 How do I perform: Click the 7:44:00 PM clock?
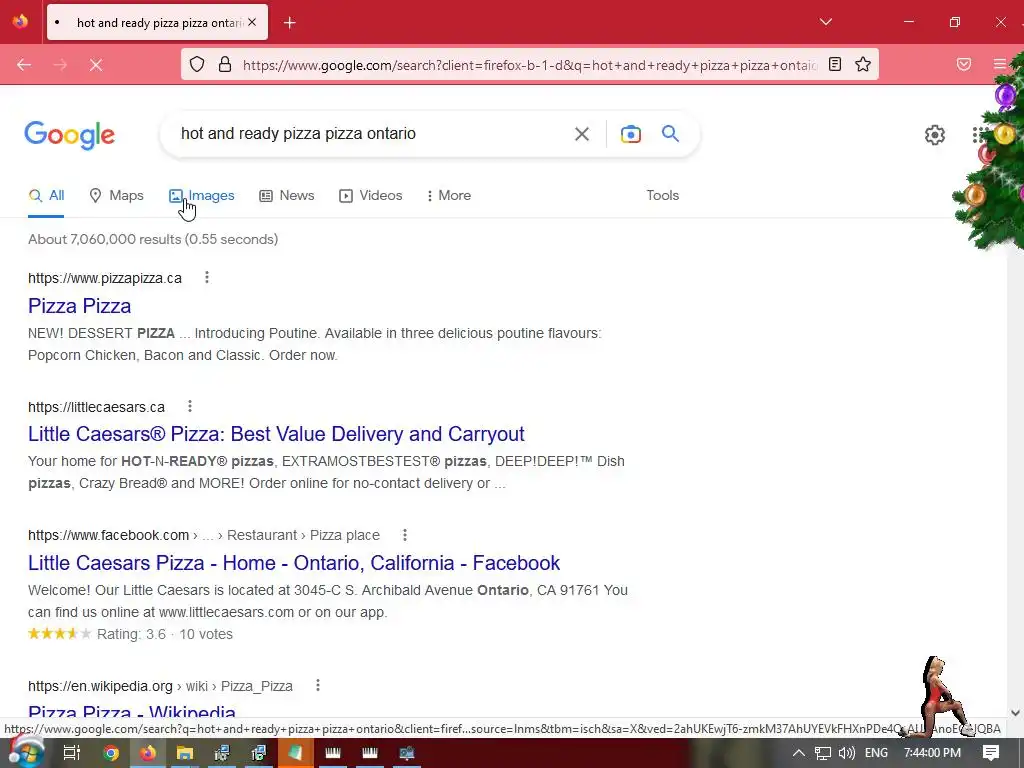point(932,753)
